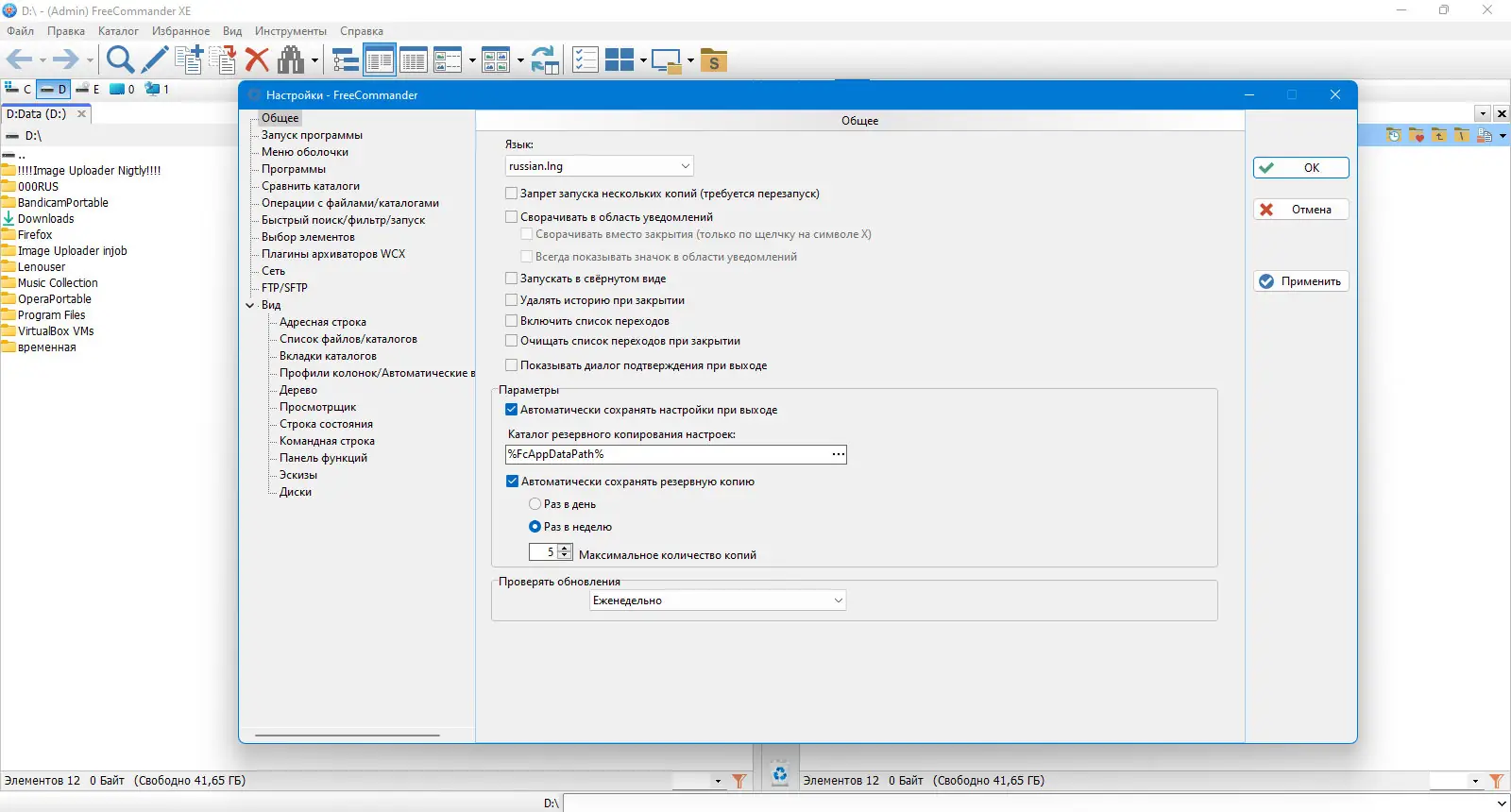Open favorites folder icon with heart
This screenshot has width=1511, height=812.
pos(1417,135)
